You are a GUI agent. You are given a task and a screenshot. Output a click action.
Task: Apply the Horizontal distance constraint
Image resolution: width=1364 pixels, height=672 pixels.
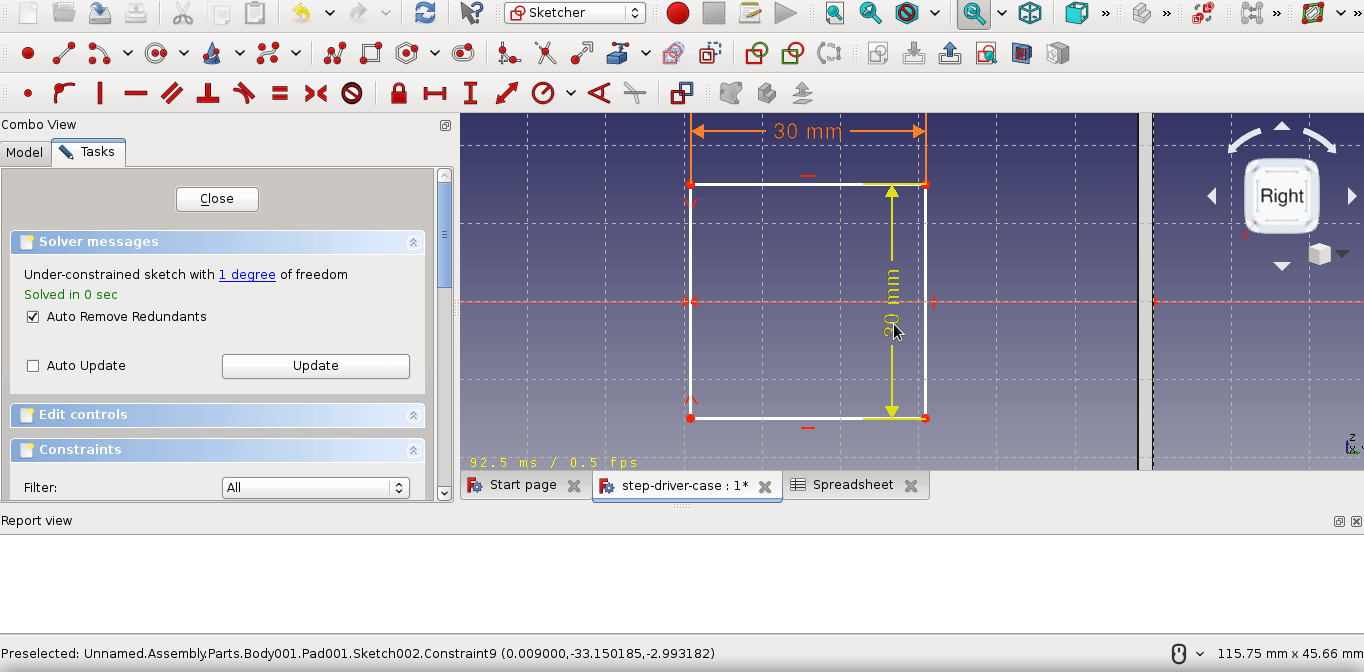435,93
